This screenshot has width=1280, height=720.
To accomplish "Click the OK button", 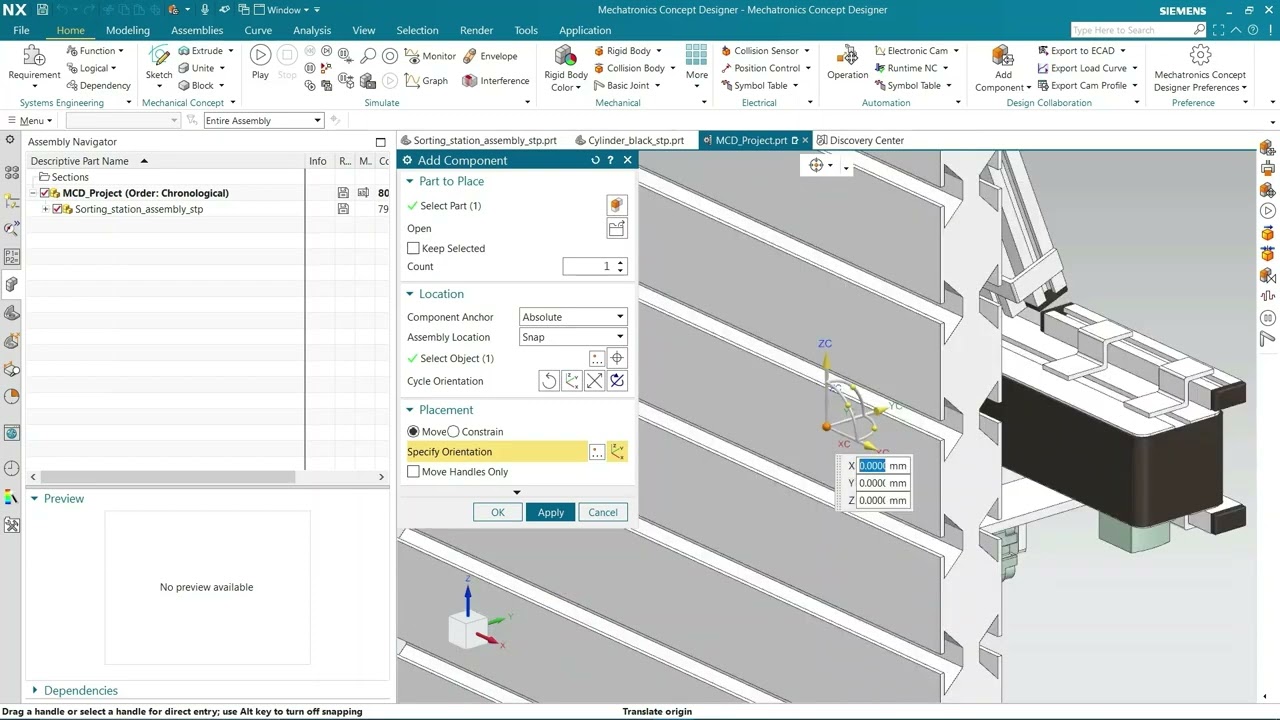I will click(x=497, y=512).
